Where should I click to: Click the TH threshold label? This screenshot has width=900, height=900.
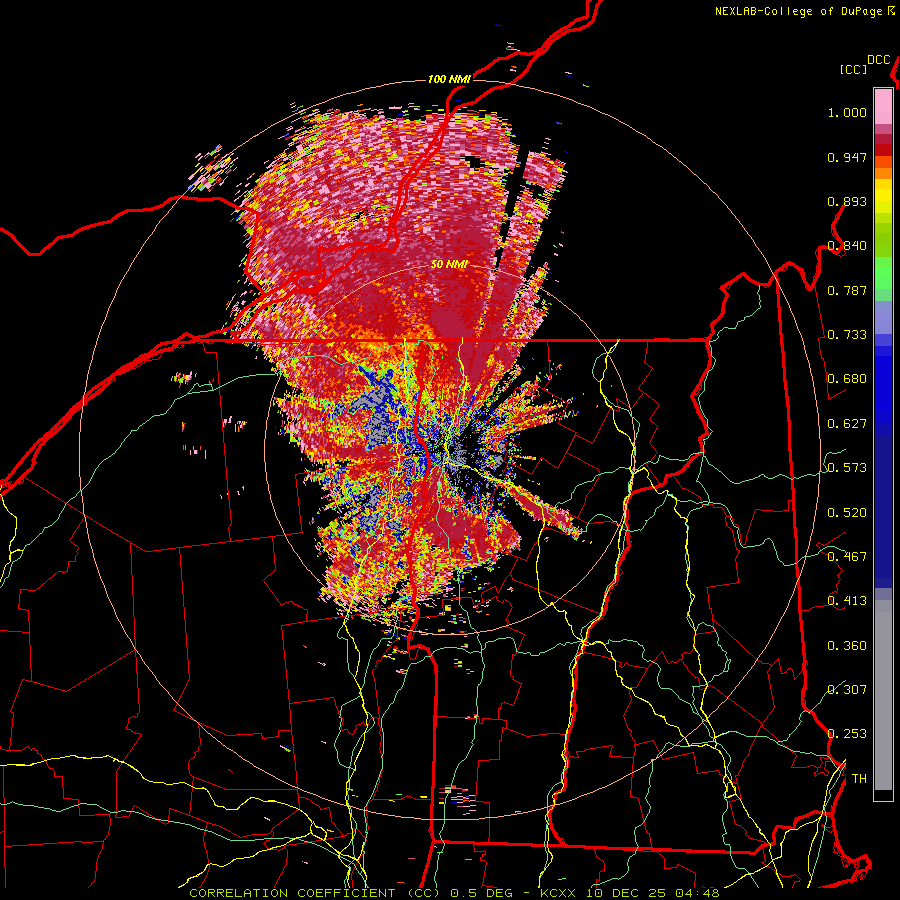pos(859,779)
